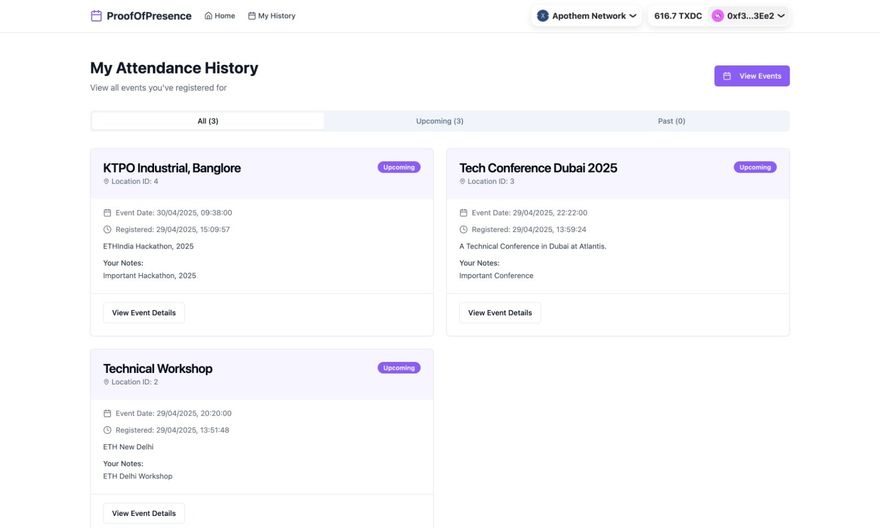880x528 pixels.
Task: Click the pink wallet avatar icon
Action: point(718,16)
